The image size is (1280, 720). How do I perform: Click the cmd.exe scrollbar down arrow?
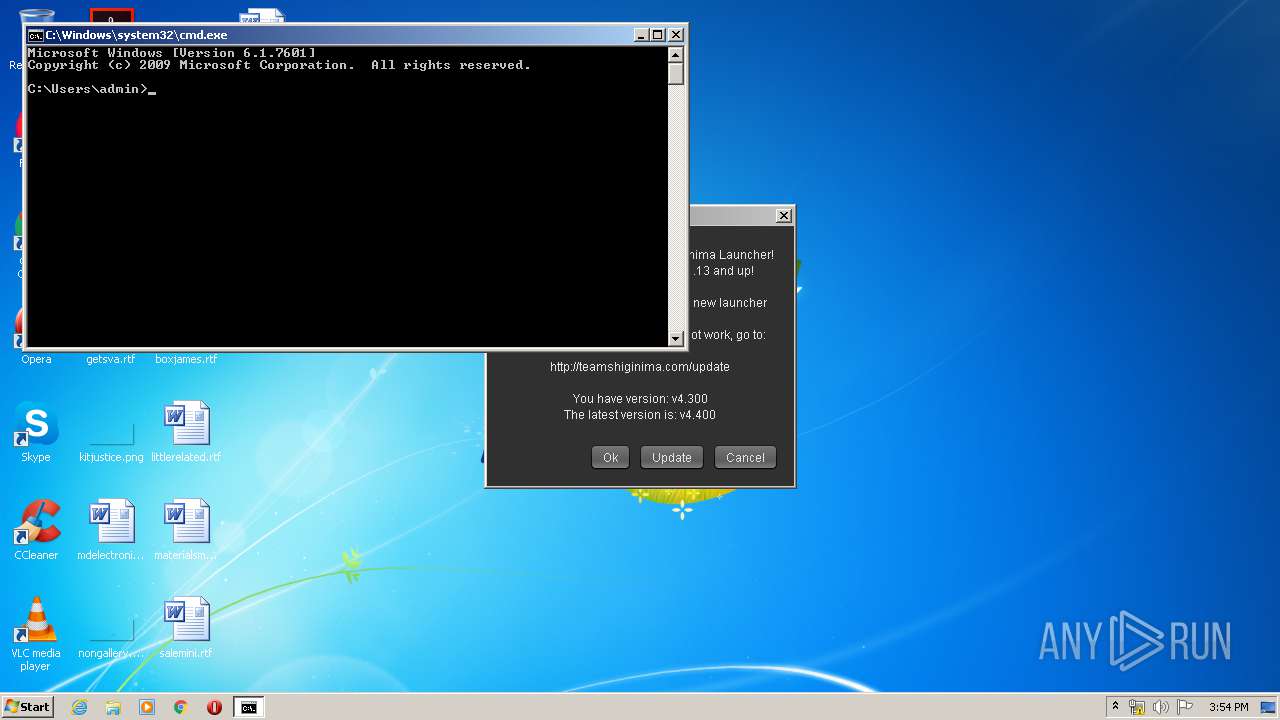tap(676, 338)
